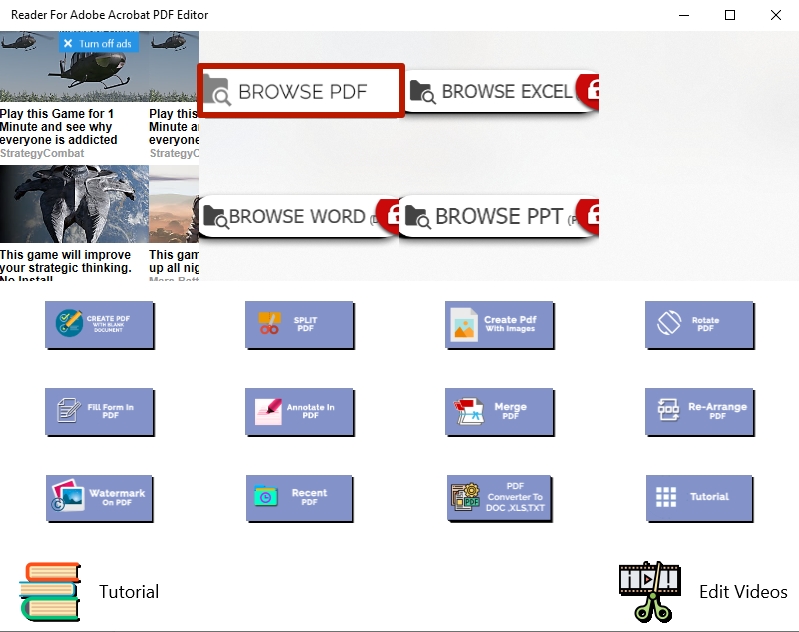
Task: Open Create Pdf With Images tool
Action: click(499, 324)
